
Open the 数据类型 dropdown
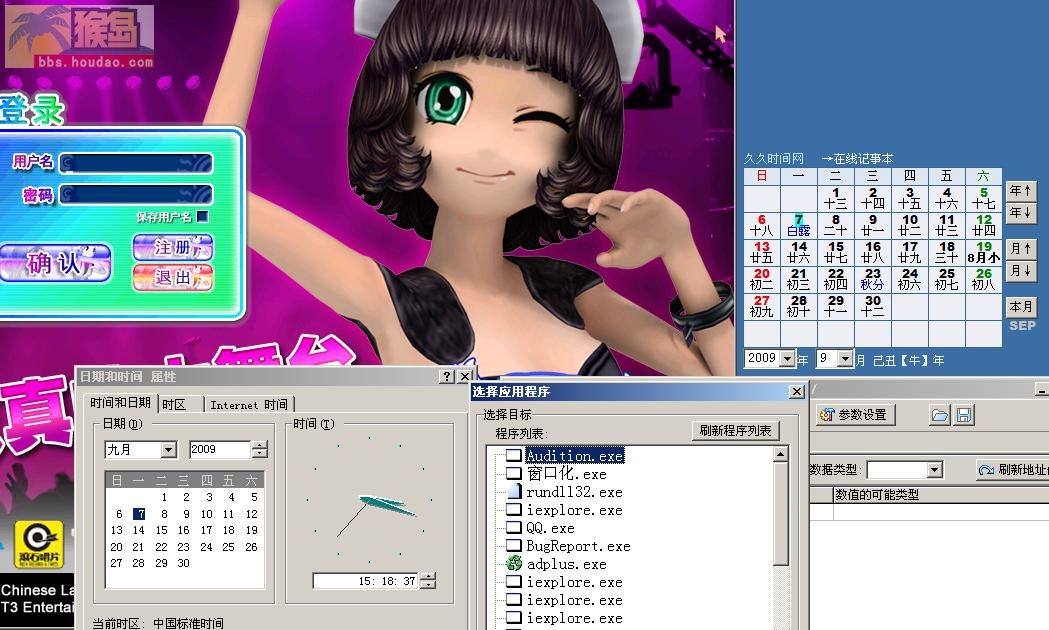pos(935,469)
